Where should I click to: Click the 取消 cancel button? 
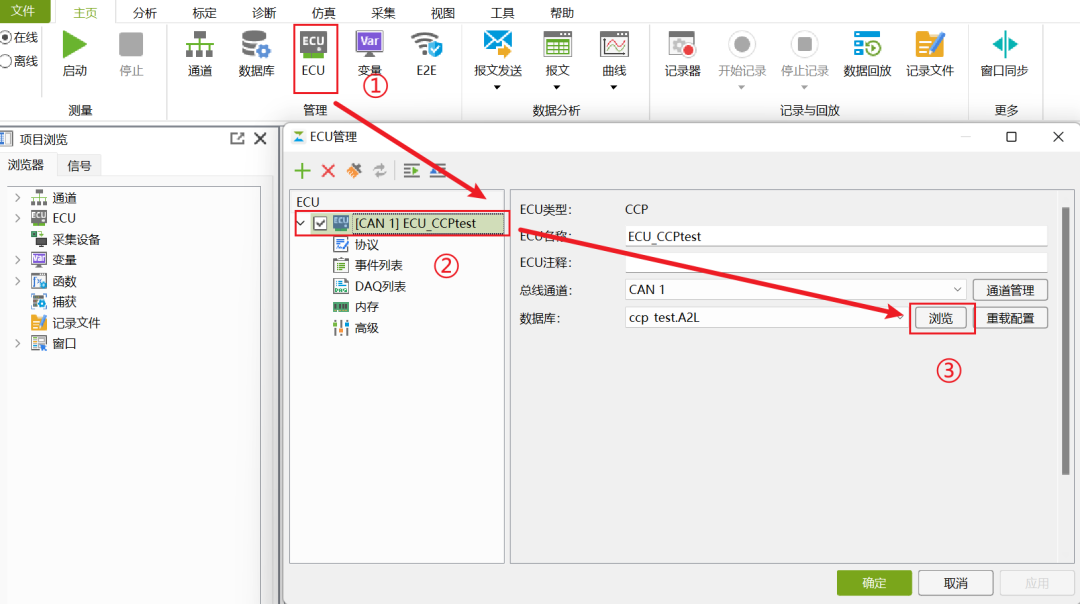click(x=955, y=583)
